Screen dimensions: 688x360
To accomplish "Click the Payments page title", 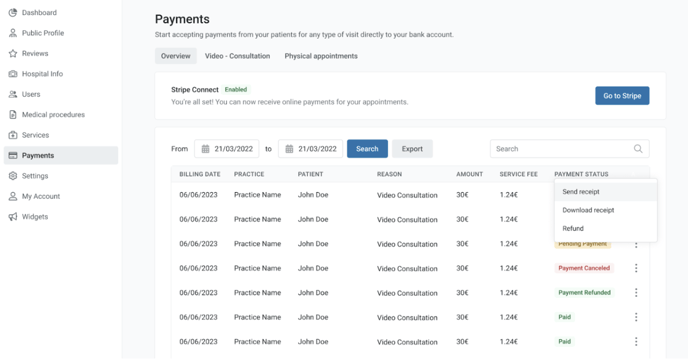I will (x=182, y=19).
